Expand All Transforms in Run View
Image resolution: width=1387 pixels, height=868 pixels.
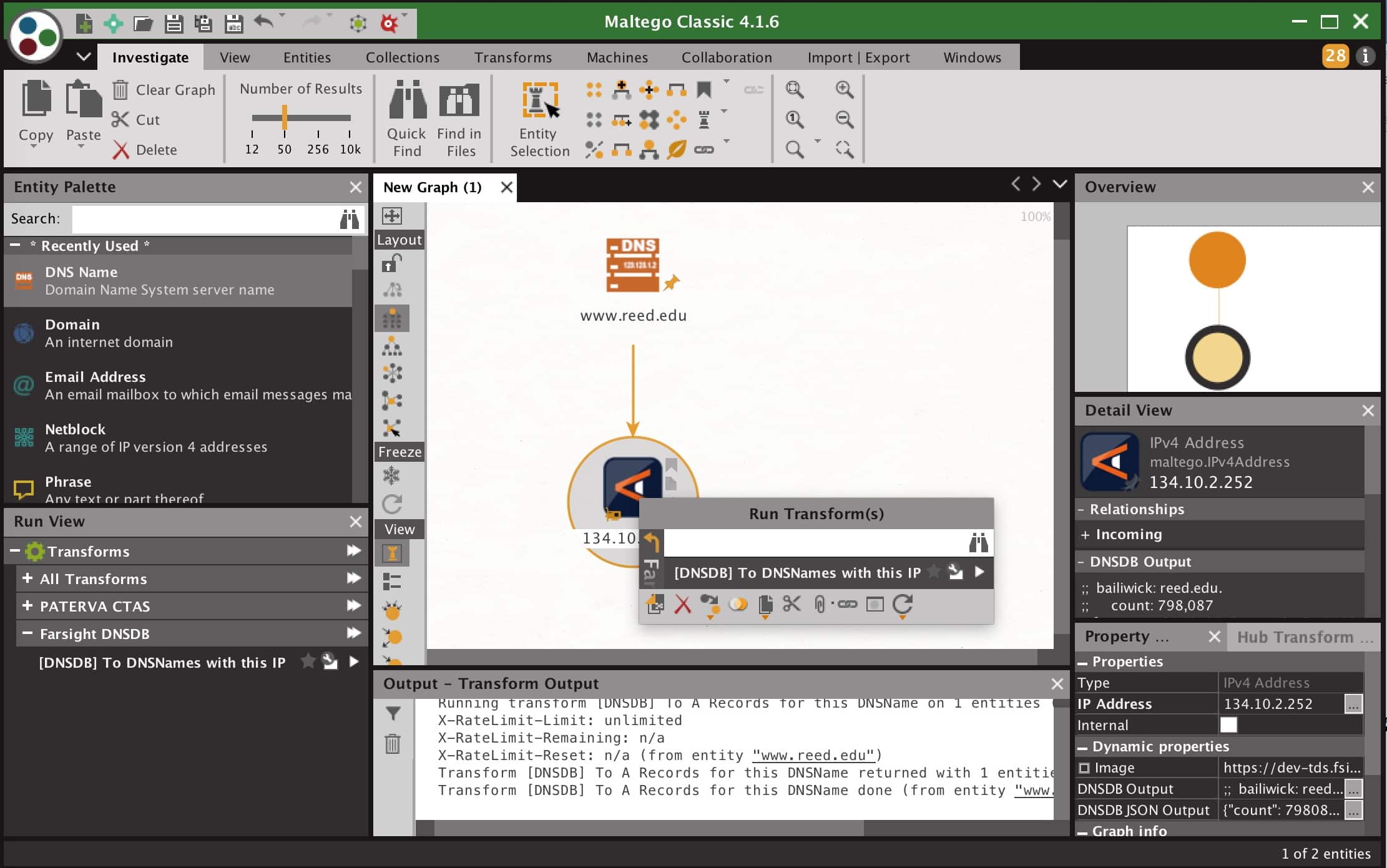(27, 578)
